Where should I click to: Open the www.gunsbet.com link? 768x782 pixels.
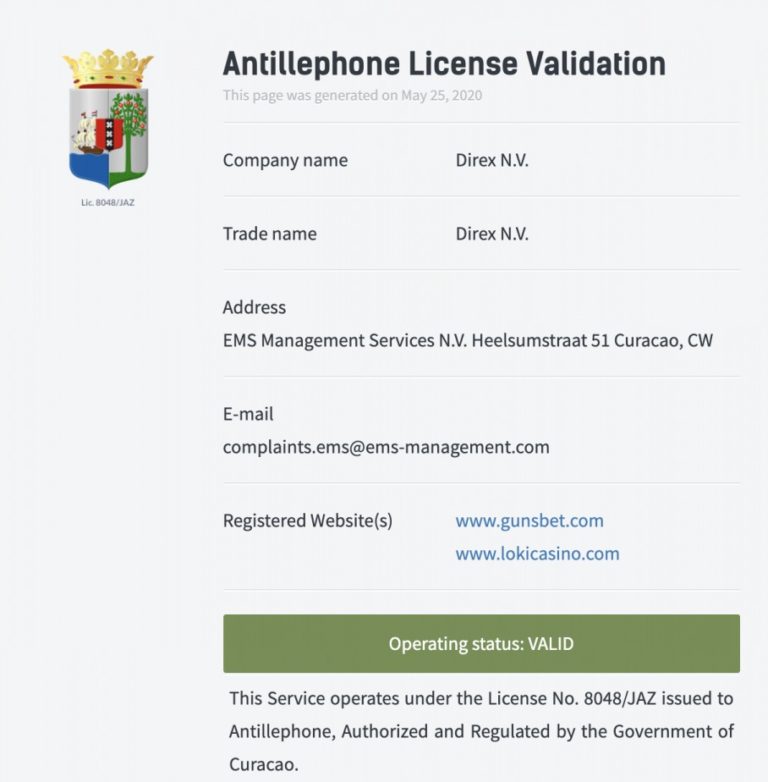click(x=529, y=521)
